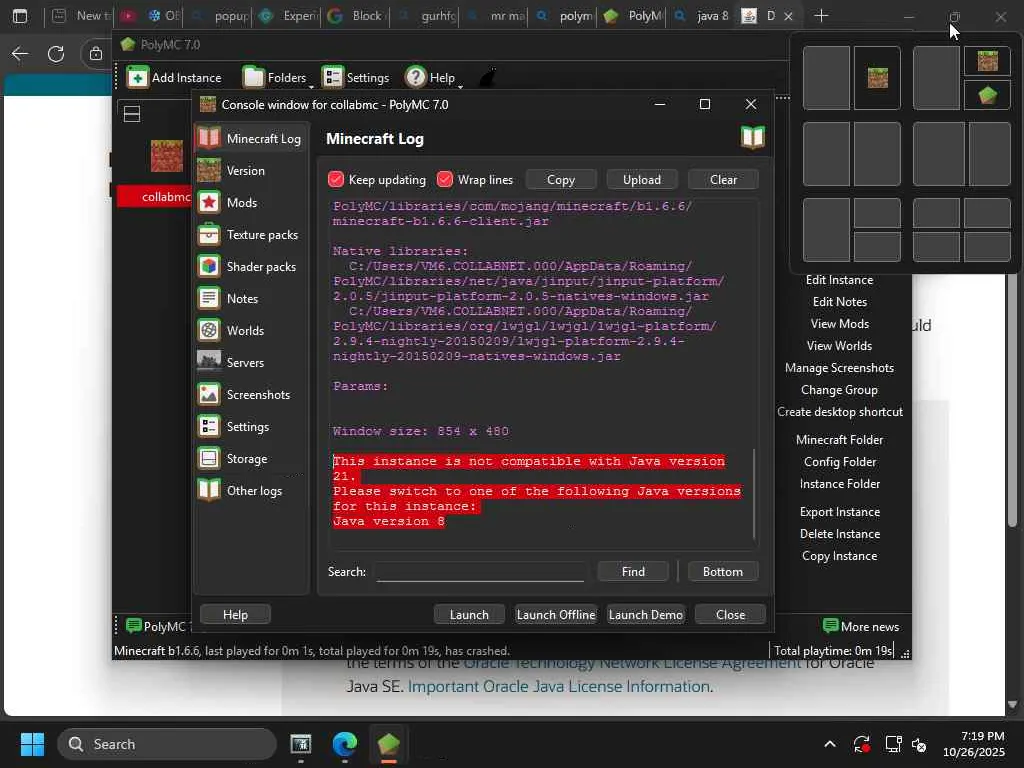Click the Worlds globe icon
Screen dimensions: 1024x768
point(209,330)
